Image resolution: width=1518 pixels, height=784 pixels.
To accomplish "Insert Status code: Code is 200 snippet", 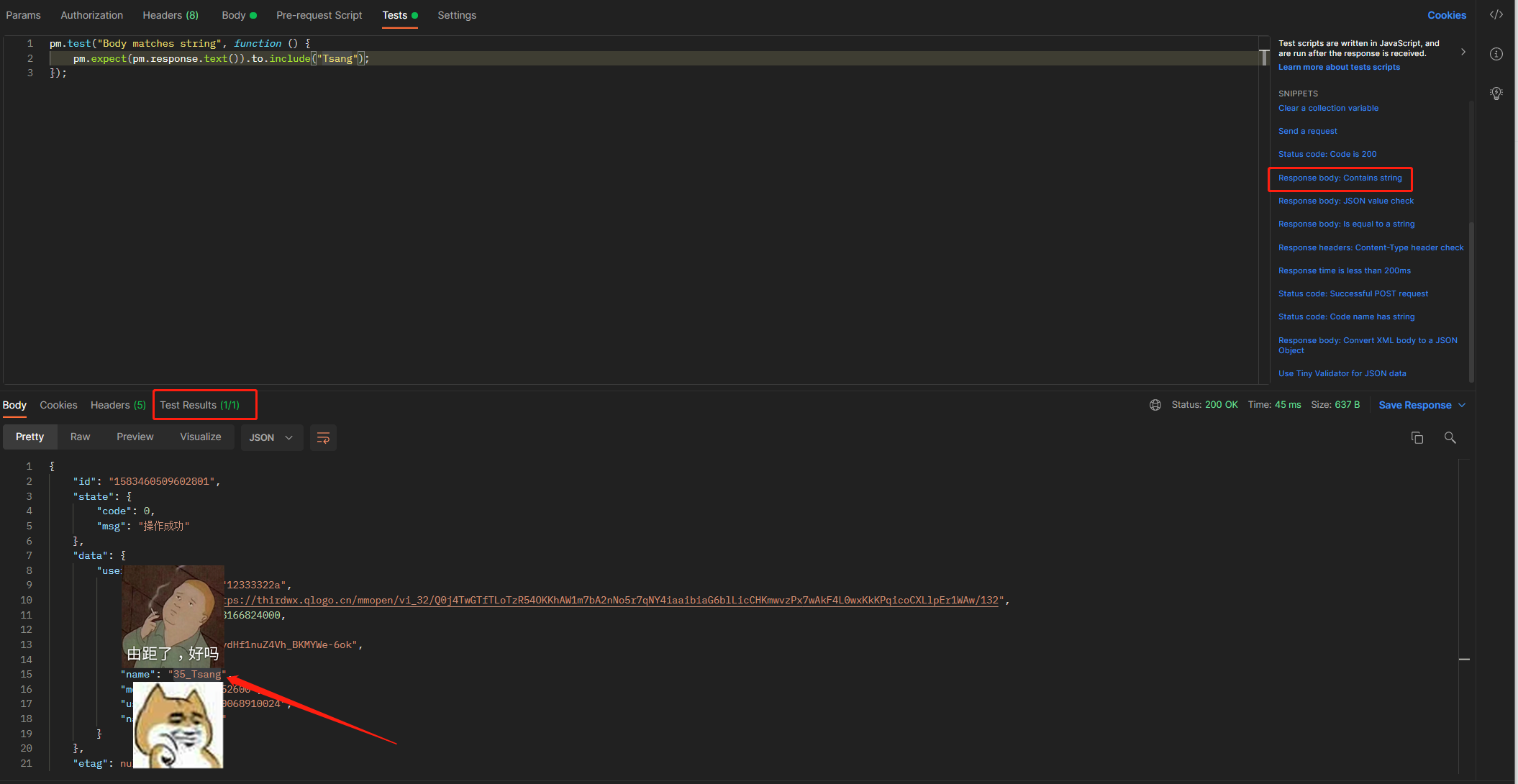I will (x=1327, y=154).
